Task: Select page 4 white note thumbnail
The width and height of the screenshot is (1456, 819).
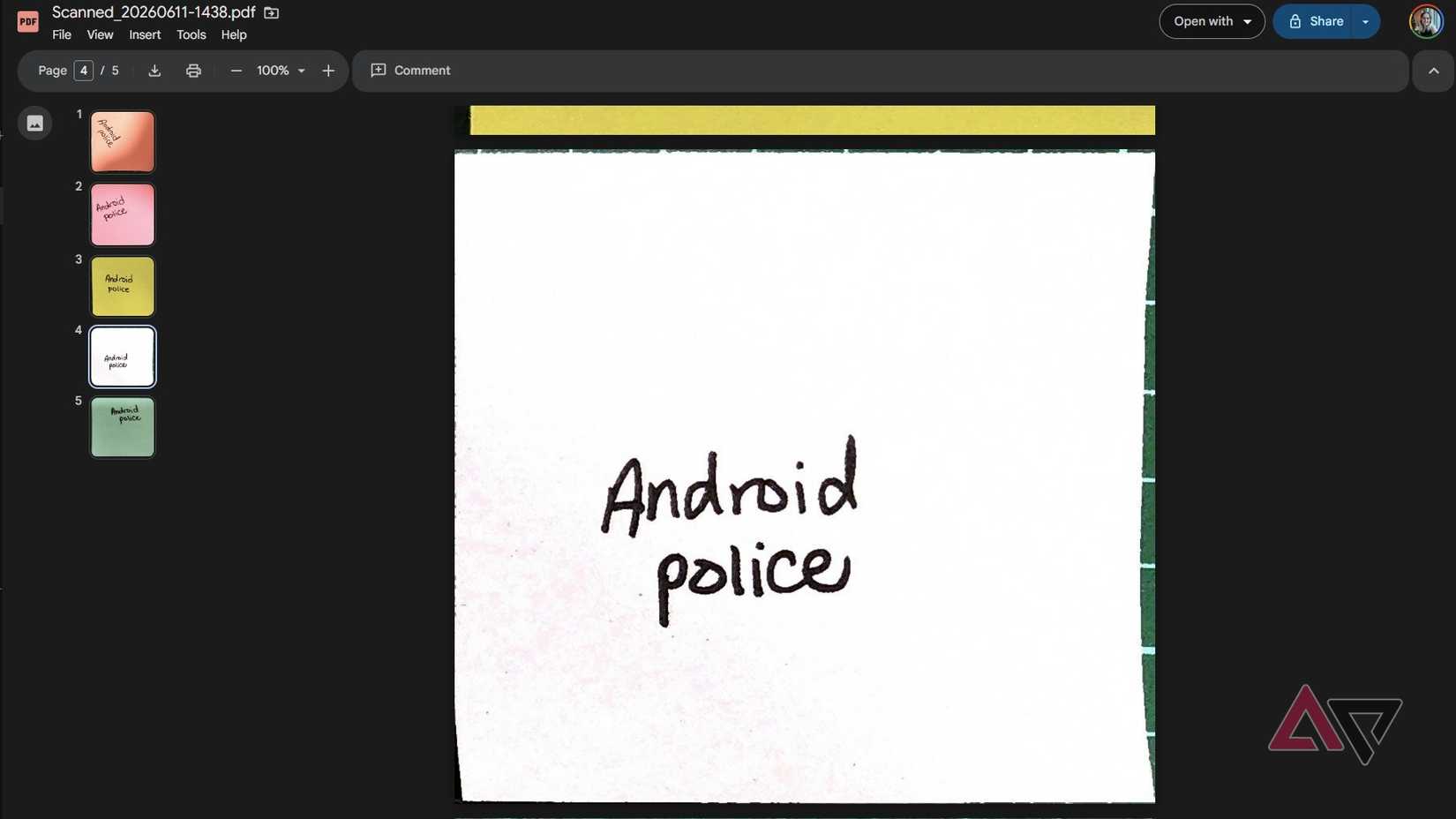Action: pyautogui.click(x=123, y=357)
